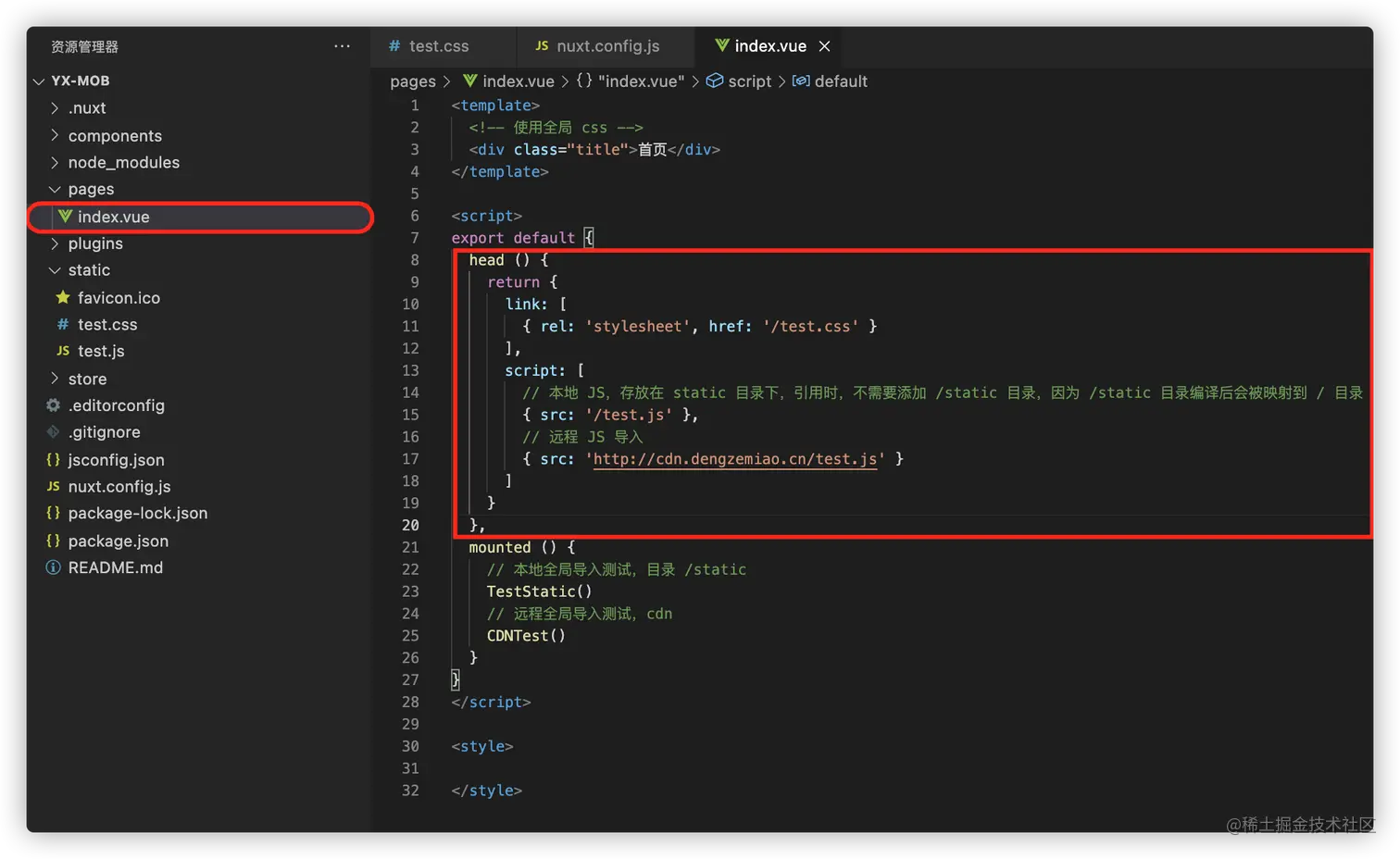Click the diamond icon of .gitignore
Screen dimensions: 1400x859
[x=53, y=432]
